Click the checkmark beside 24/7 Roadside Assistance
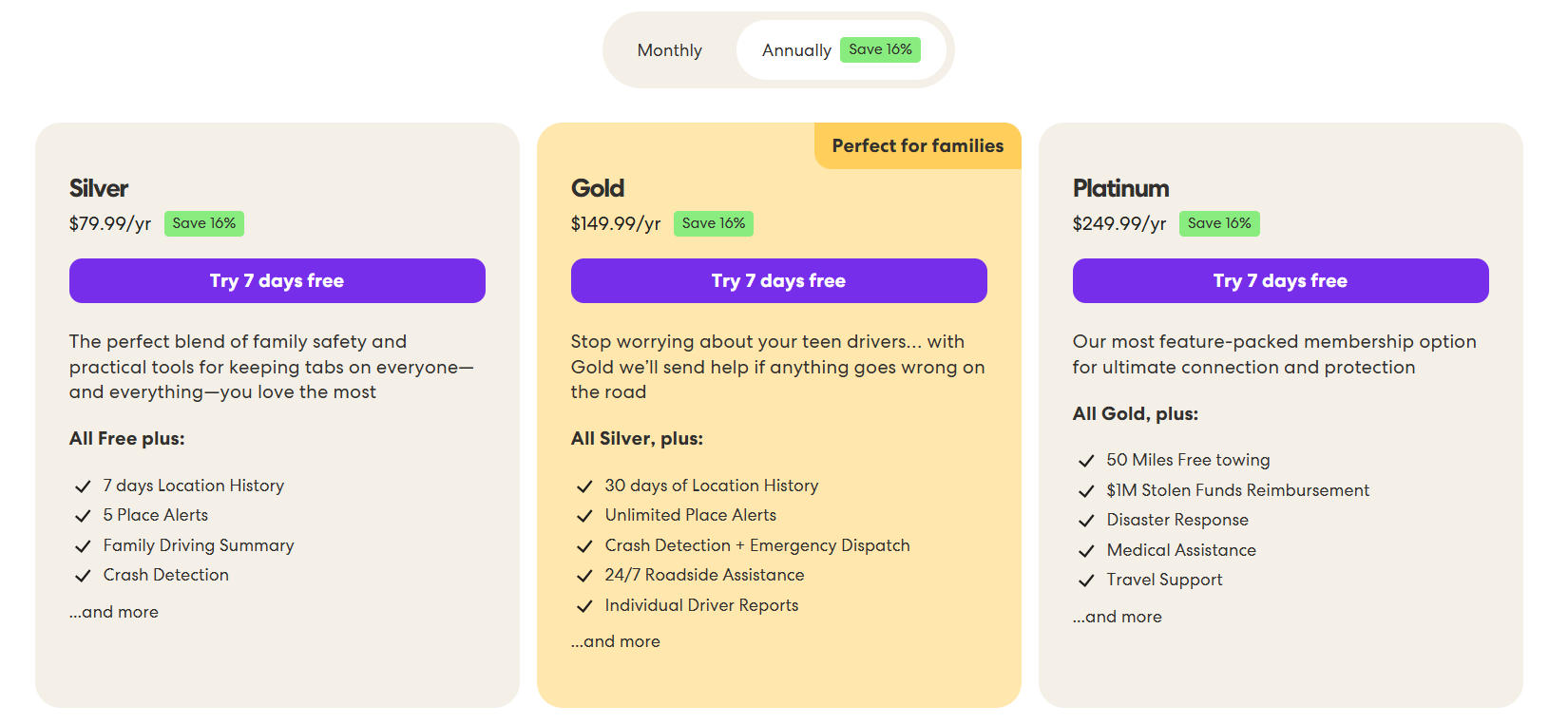 [584, 576]
